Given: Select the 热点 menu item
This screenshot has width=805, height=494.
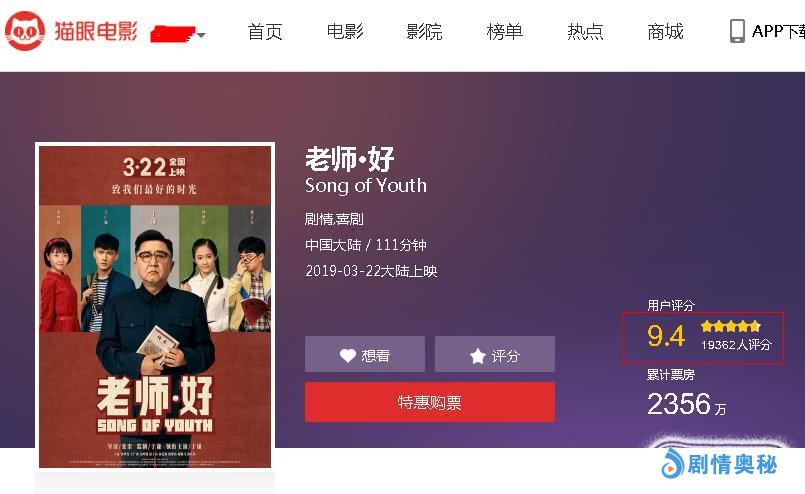Looking at the screenshot, I should pos(585,32).
